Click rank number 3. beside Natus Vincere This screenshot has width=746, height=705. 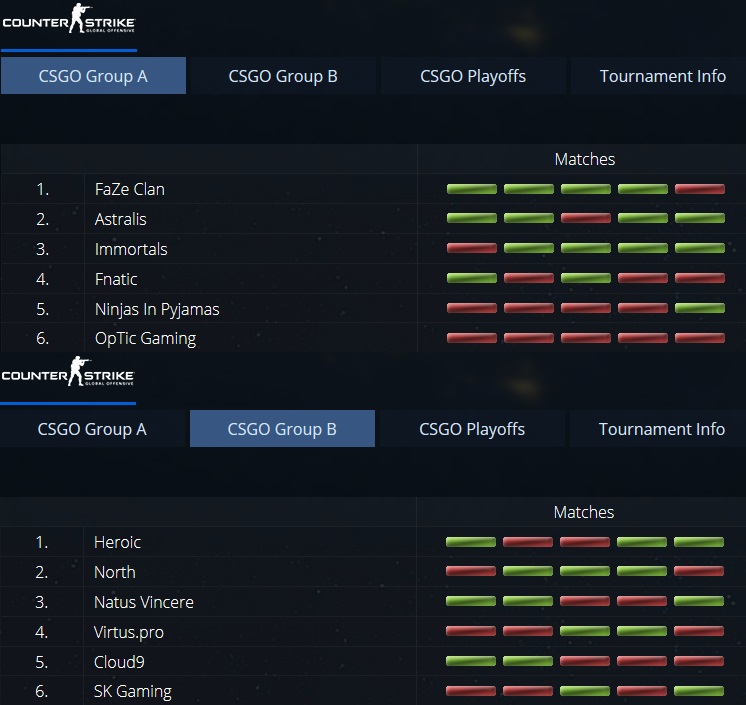click(x=42, y=602)
